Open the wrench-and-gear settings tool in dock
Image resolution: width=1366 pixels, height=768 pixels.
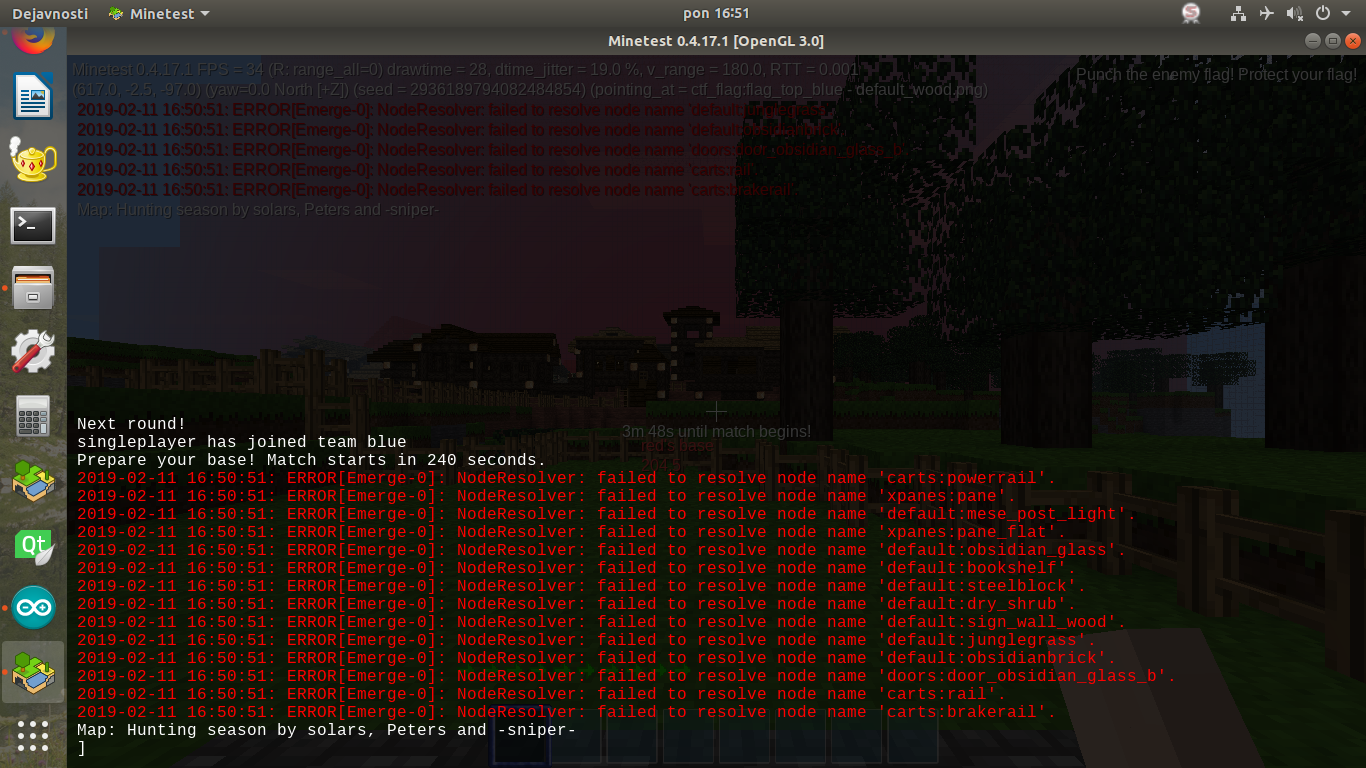click(33, 352)
